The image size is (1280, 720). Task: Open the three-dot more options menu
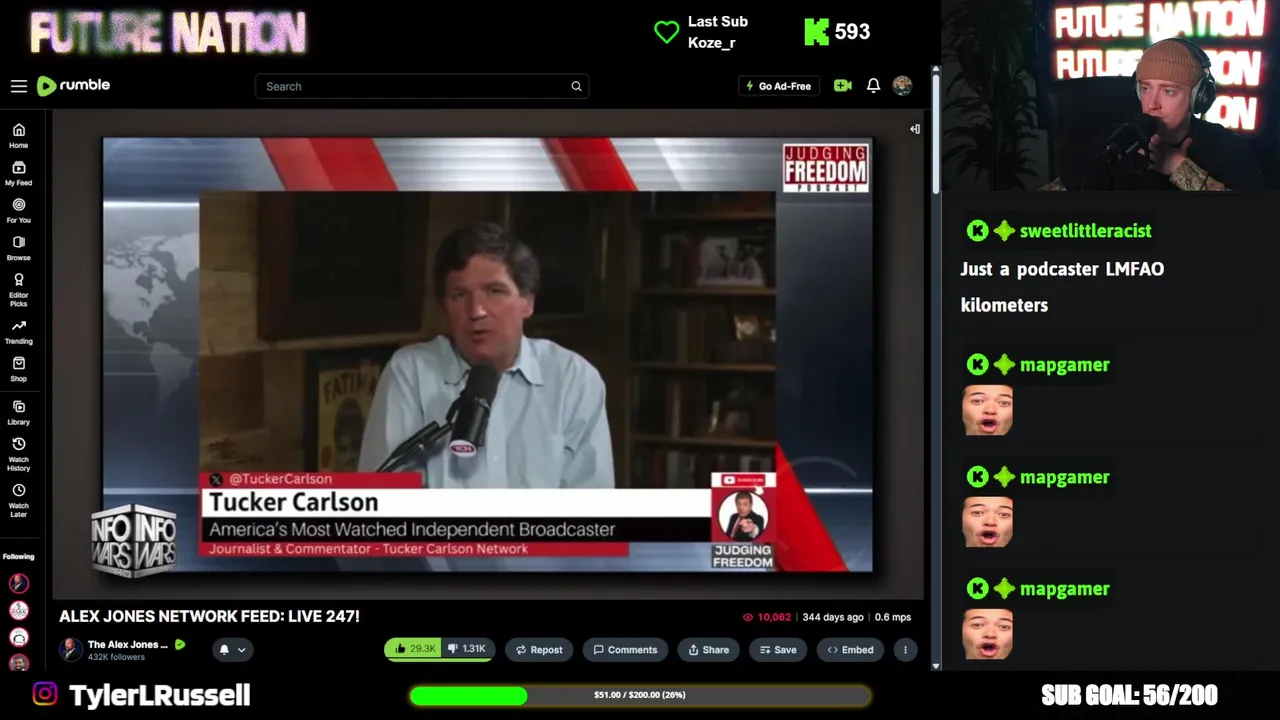pyautogui.click(x=905, y=650)
